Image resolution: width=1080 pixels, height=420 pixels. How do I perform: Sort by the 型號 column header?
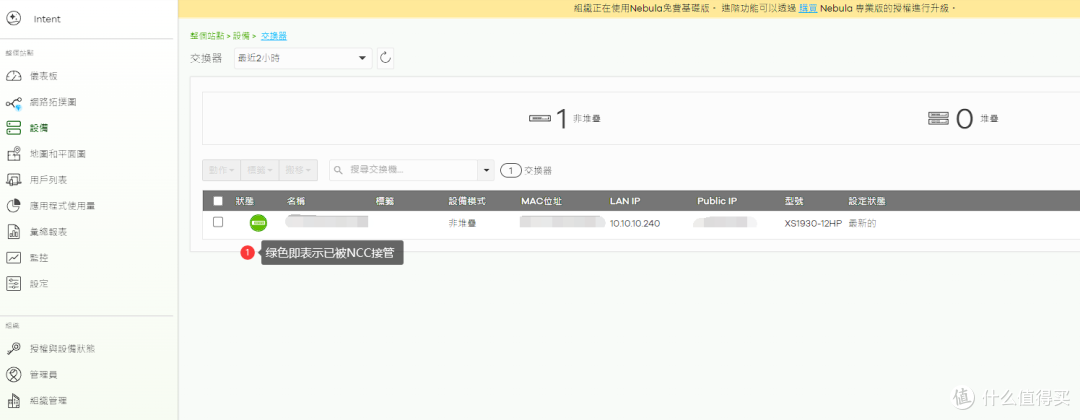click(793, 201)
